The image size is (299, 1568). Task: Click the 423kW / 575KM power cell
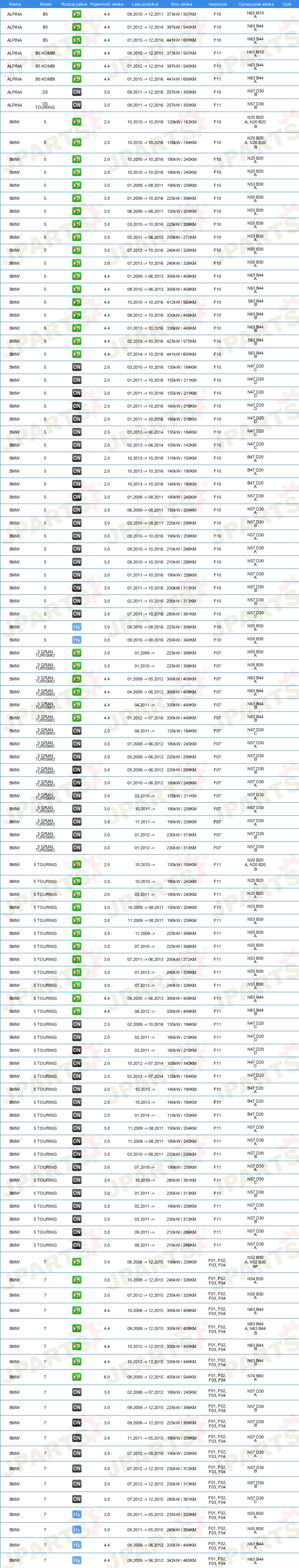[x=182, y=342]
